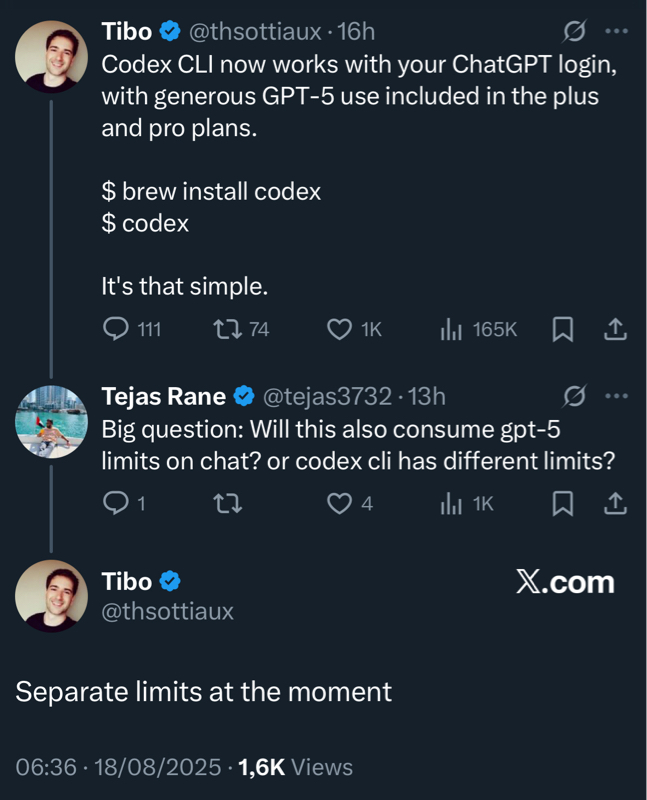Like Tibo's post with 1K likes

tap(341, 329)
